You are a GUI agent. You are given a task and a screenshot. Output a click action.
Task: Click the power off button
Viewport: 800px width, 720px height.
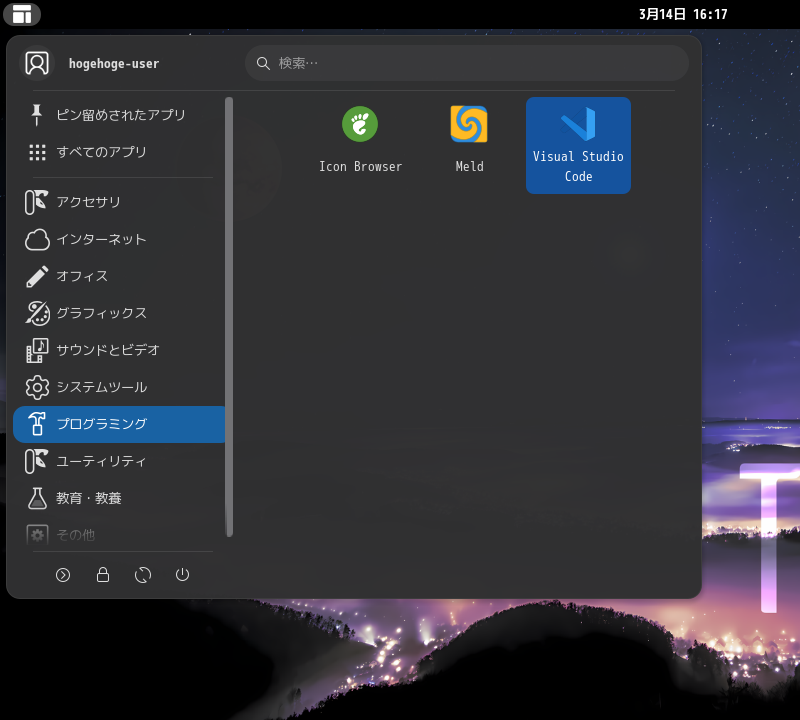(x=183, y=575)
